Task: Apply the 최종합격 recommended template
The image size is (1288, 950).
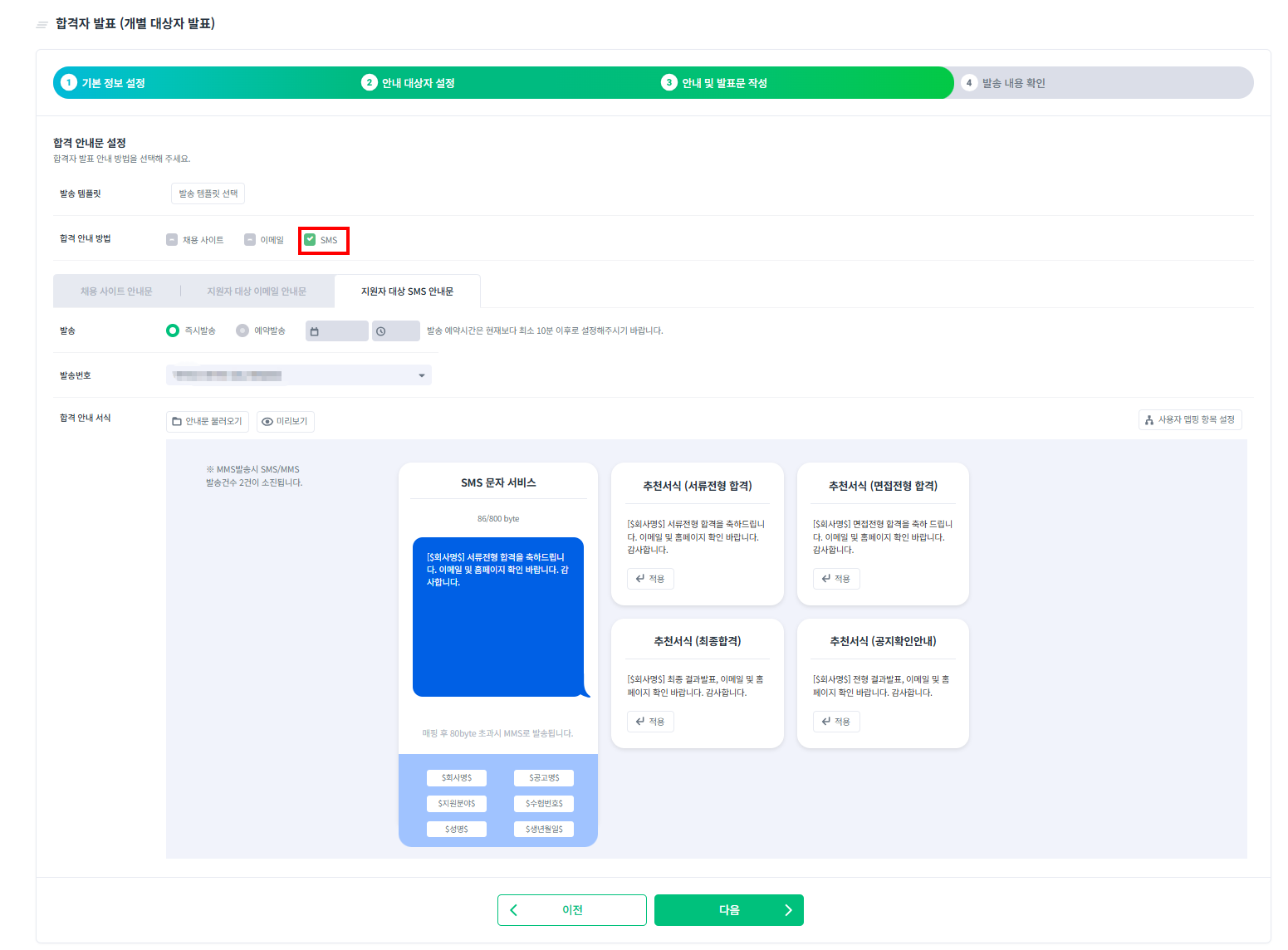Action: [650, 722]
